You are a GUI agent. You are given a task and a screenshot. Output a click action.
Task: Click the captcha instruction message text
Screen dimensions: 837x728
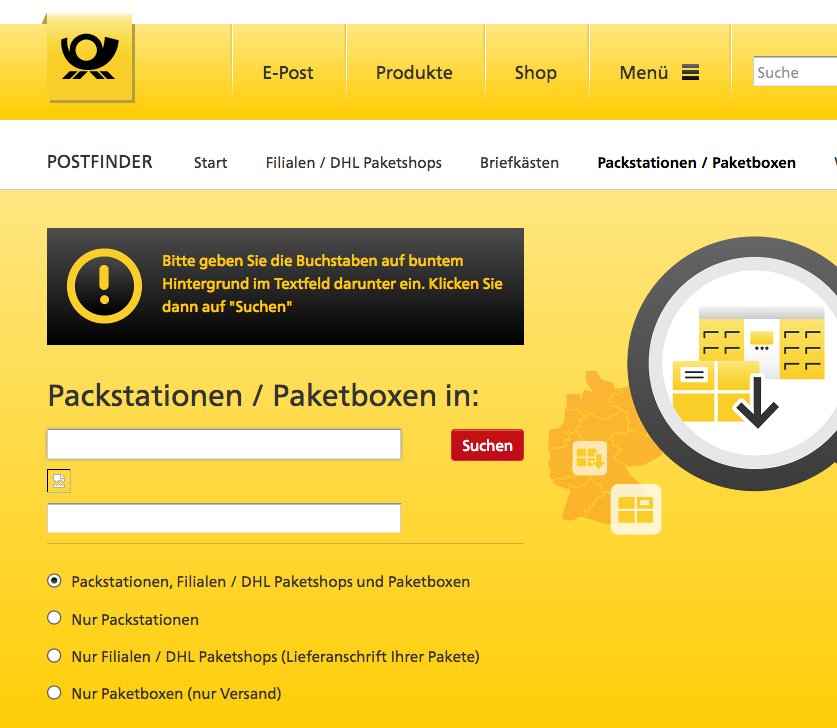click(332, 283)
